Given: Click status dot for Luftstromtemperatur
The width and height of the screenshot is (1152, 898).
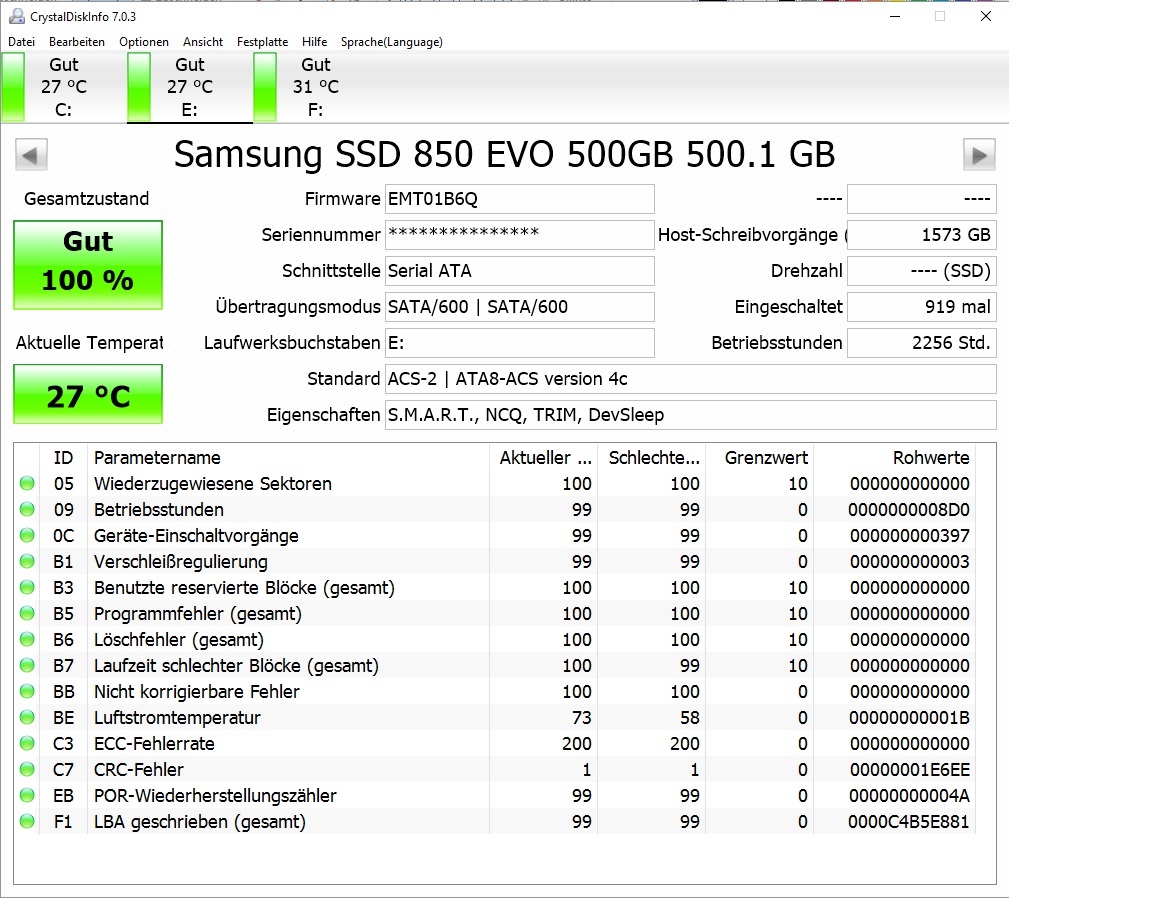Looking at the screenshot, I should coord(27,717).
